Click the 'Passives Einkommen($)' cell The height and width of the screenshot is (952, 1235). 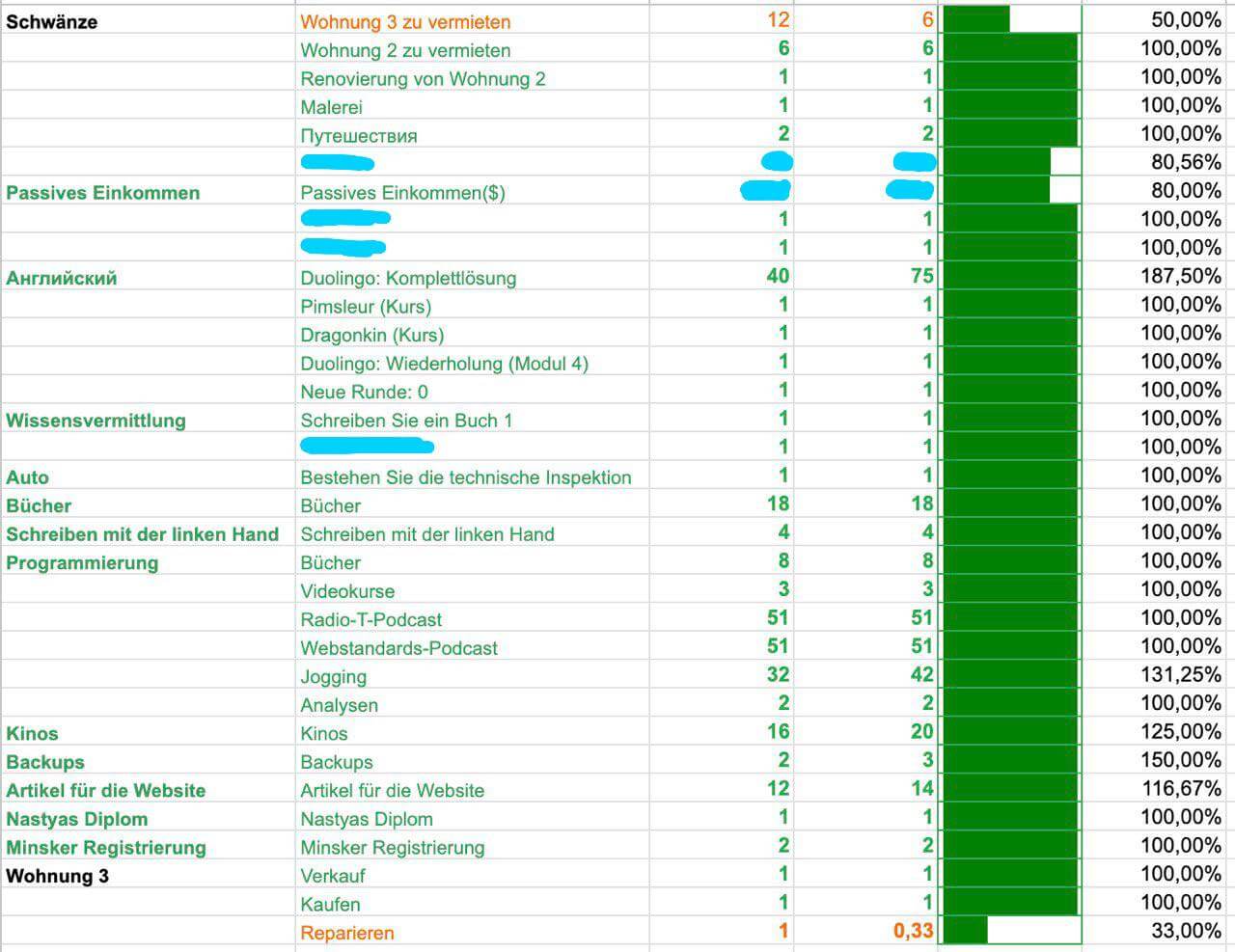tap(472, 192)
